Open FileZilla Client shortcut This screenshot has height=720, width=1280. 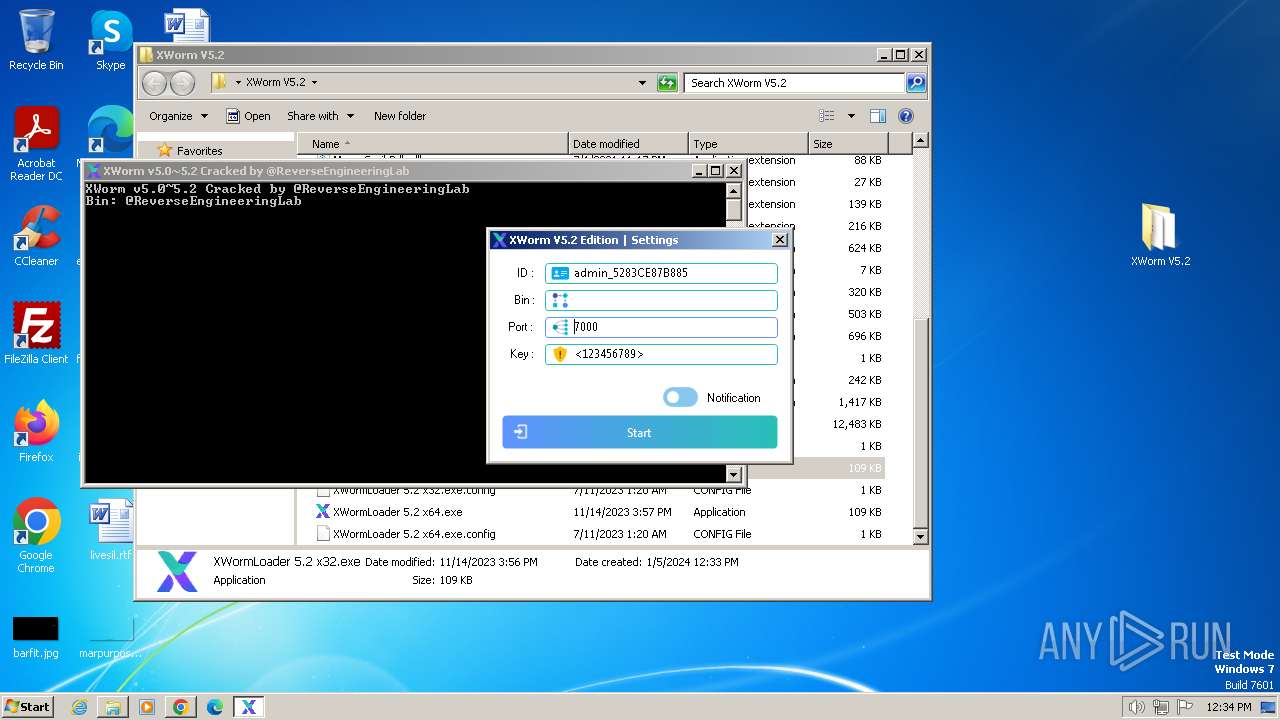coord(36,334)
